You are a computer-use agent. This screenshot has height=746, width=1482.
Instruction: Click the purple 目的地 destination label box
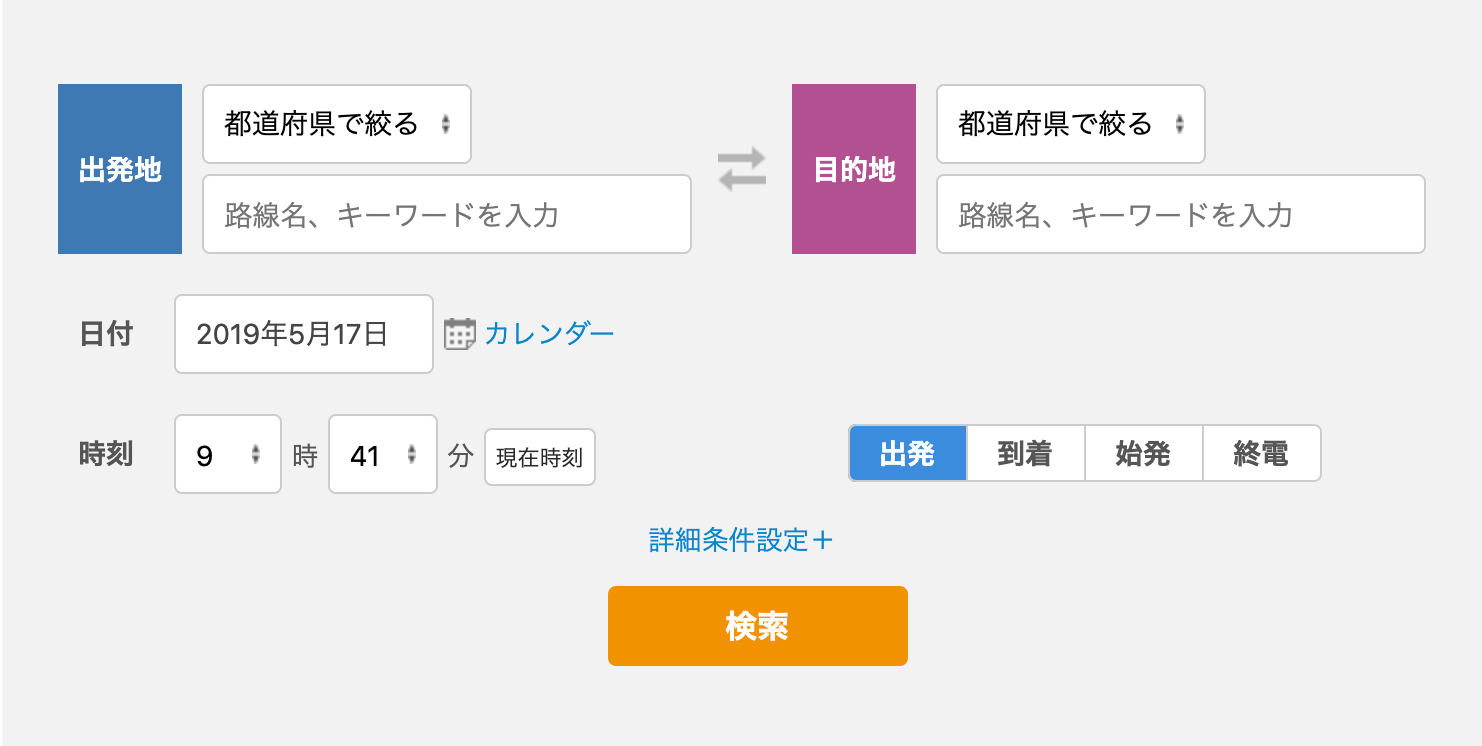tap(853, 168)
